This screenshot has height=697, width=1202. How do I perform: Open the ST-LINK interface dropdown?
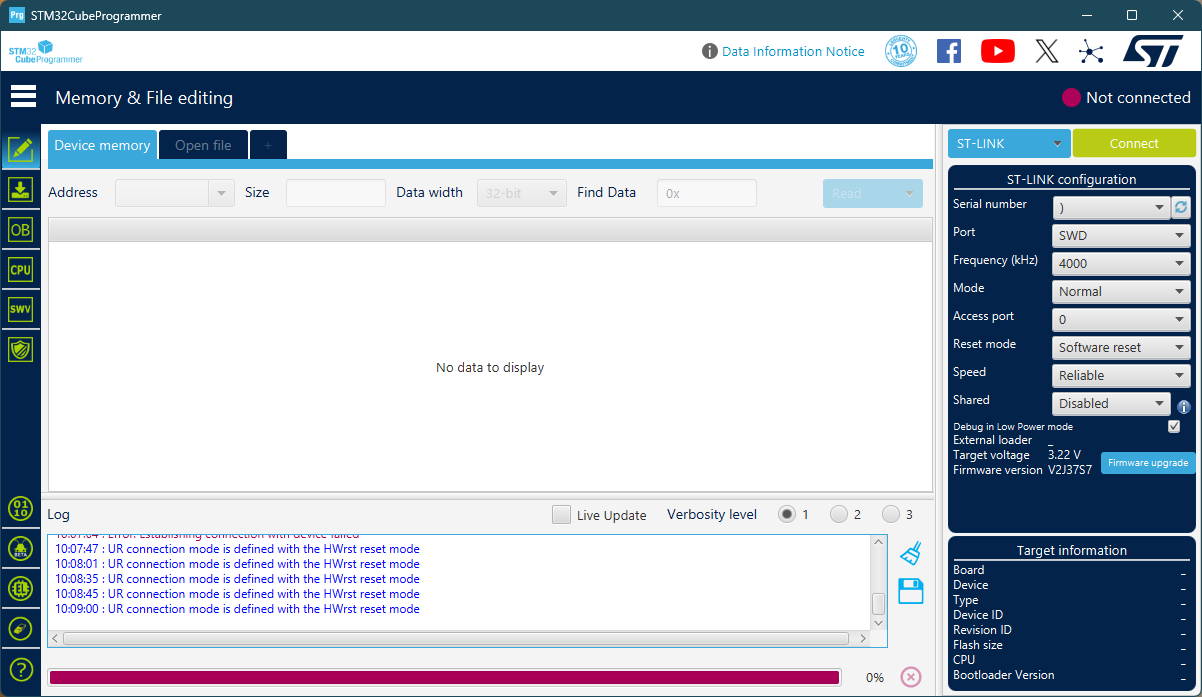pos(1009,143)
